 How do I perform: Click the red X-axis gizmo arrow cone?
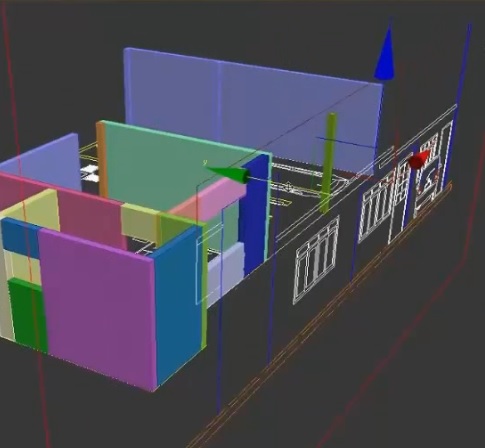tap(419, 160)
